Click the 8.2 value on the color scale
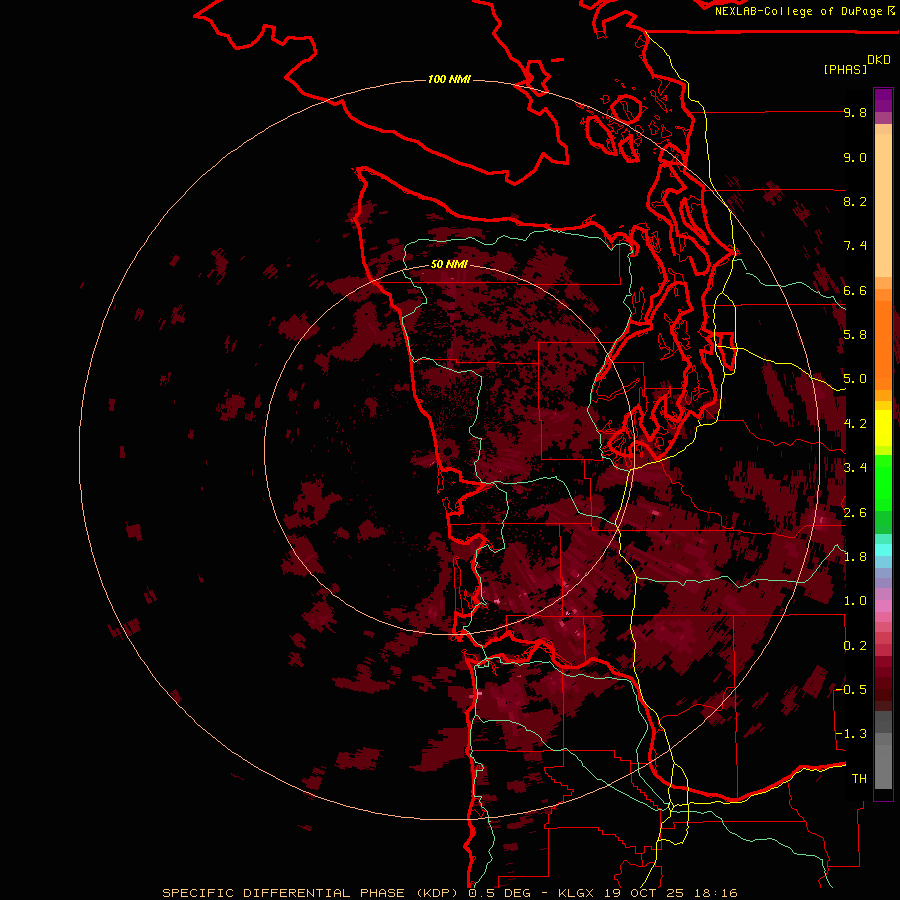The height and width of the screenshot is (900, 900). 855,201
